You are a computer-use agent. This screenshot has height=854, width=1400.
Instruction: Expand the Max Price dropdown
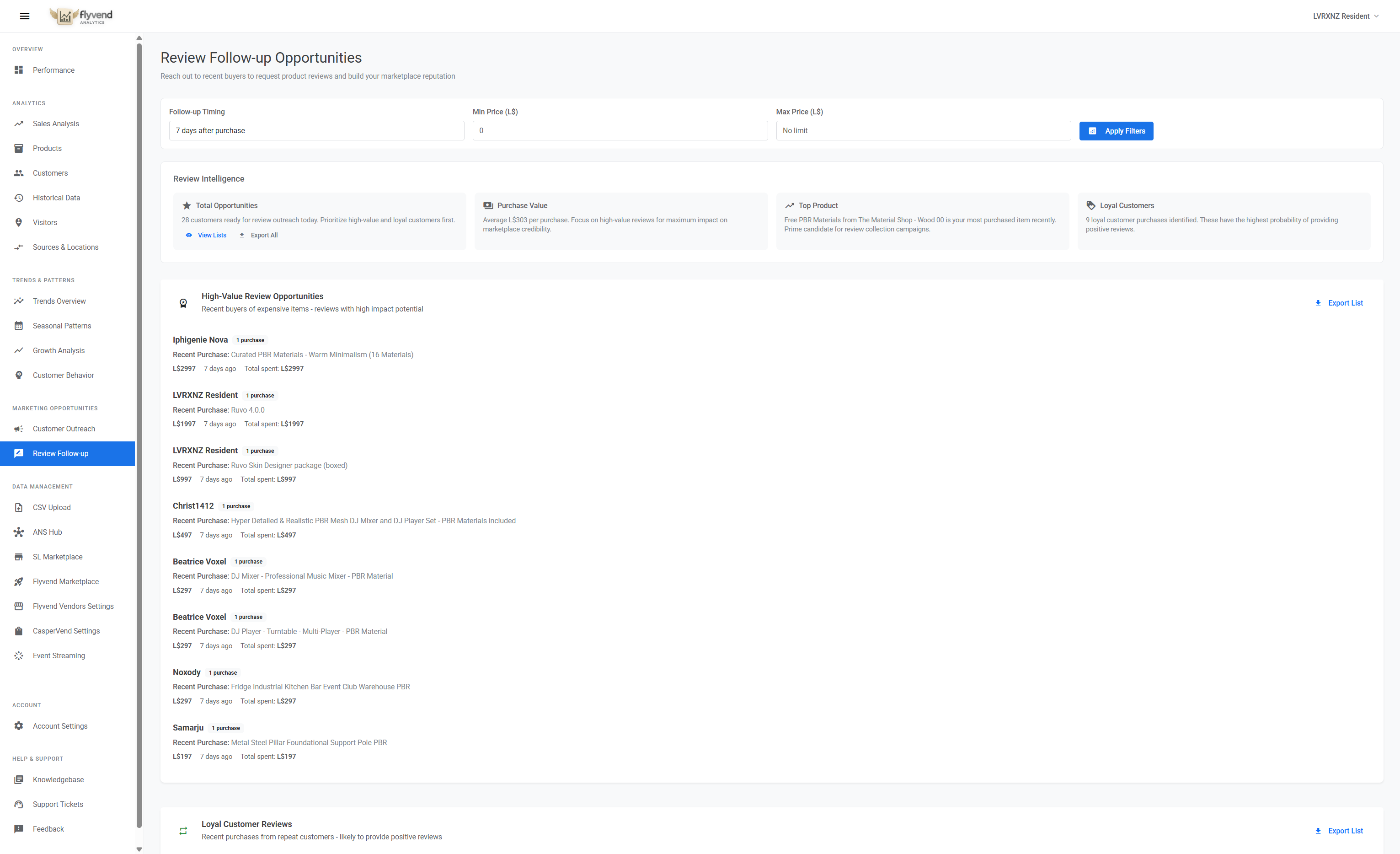(x=923, y=130)
